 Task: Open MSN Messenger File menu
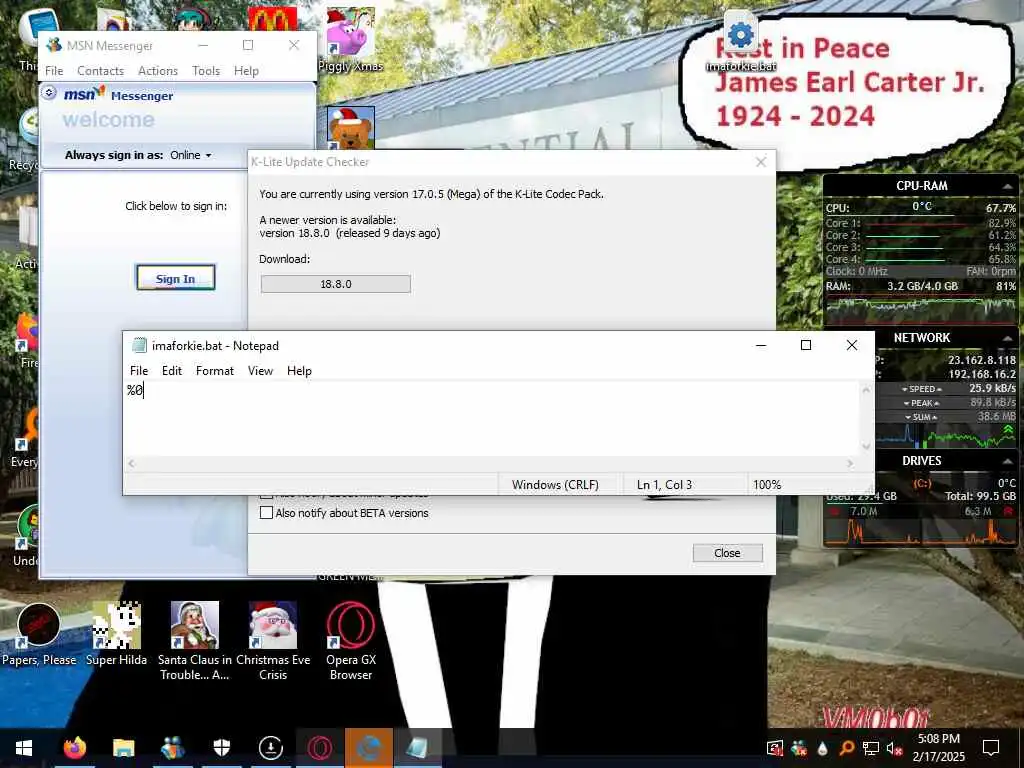pos(54,71)
